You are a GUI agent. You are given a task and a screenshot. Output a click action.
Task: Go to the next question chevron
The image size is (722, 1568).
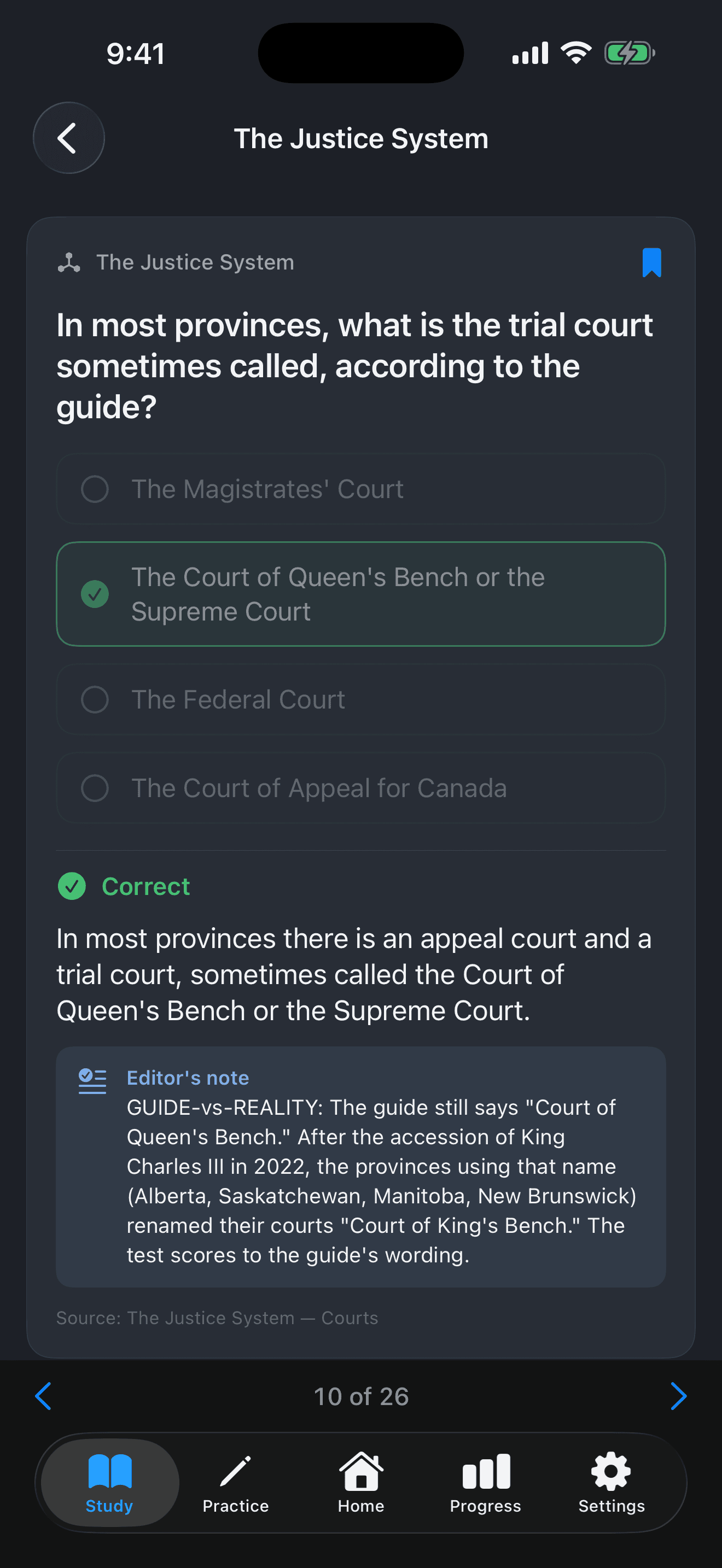[678, 1396]
